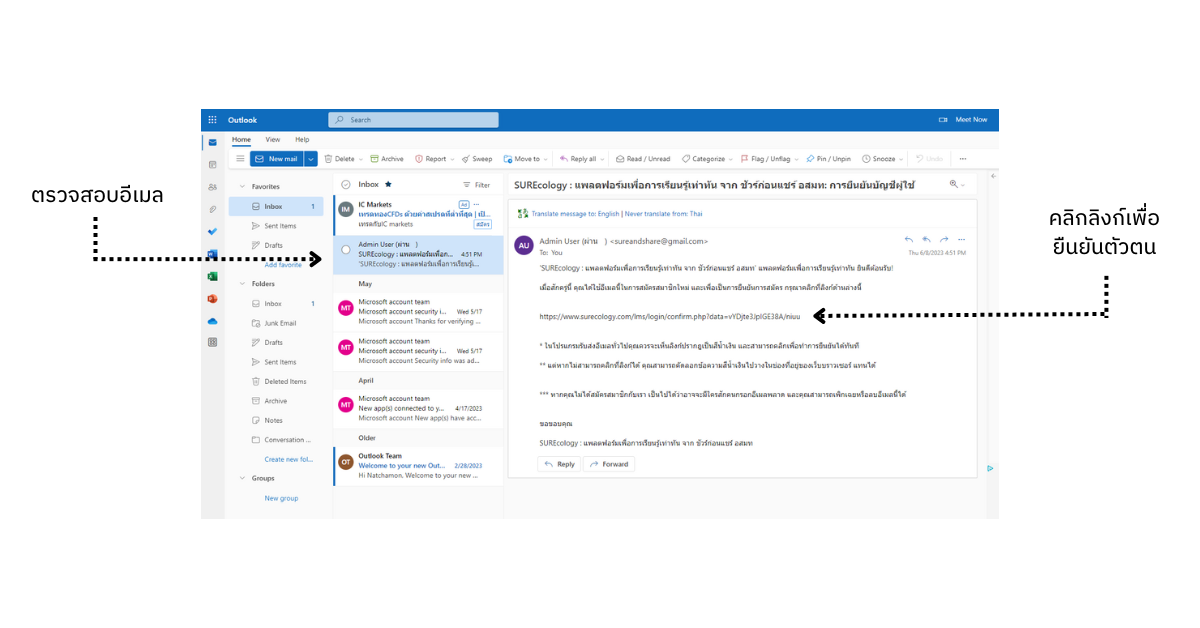Launch PowerPoint from the left app rail
1200x628 pixels.
212,299
